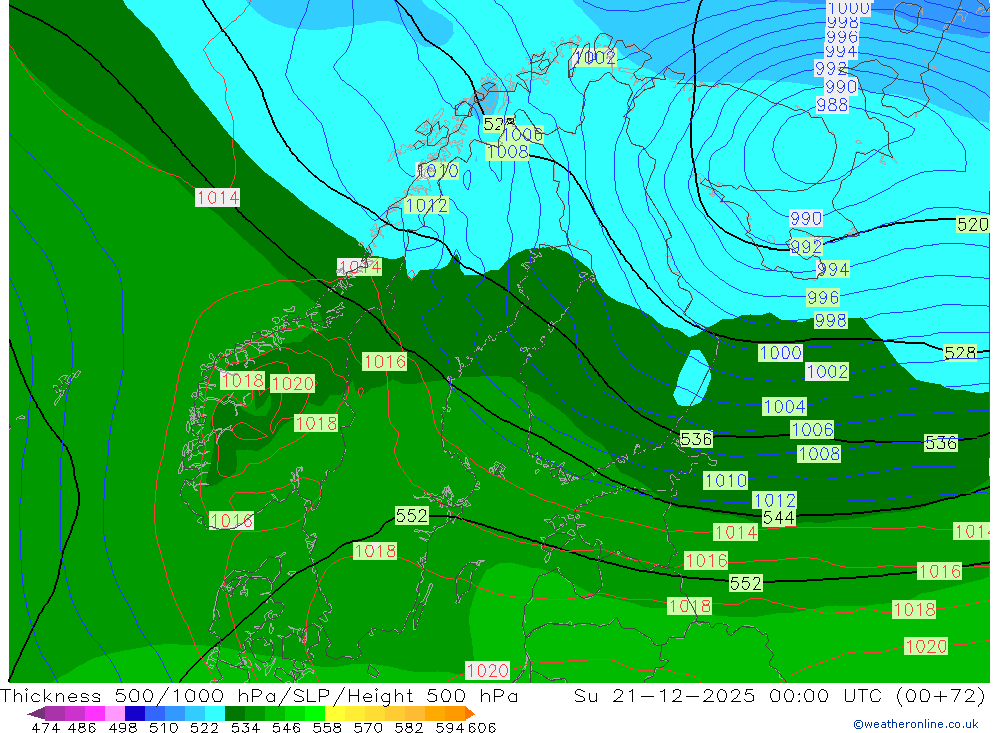This screenshot has width=1000, height=733.
Task: Select the 570 legend value
Action: tap(368, 728)
